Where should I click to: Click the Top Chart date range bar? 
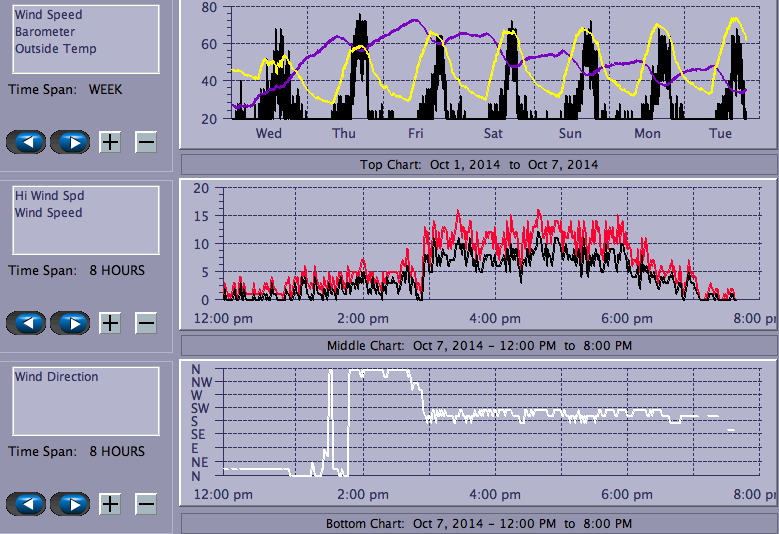click(x=478, y=164)
